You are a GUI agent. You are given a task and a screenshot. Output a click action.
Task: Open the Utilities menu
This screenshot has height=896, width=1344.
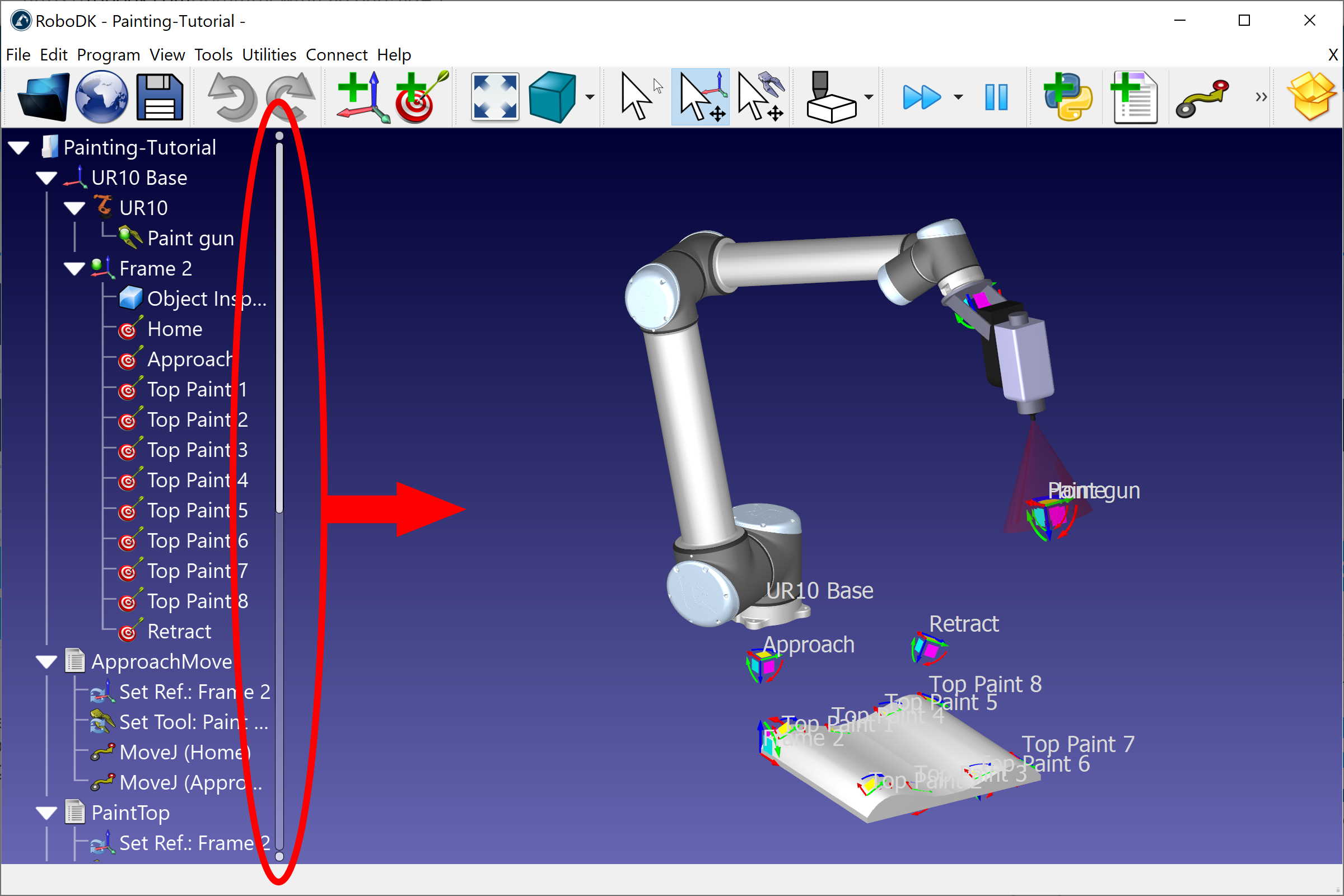click(x=269, y=55)
